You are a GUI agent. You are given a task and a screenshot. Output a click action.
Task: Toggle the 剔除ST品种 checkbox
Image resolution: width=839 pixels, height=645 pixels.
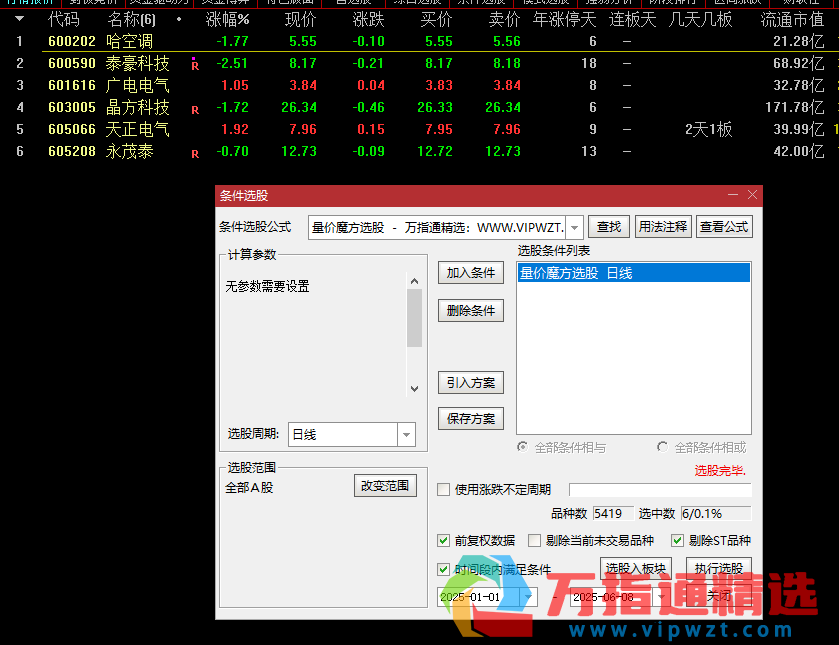point(677,540)
